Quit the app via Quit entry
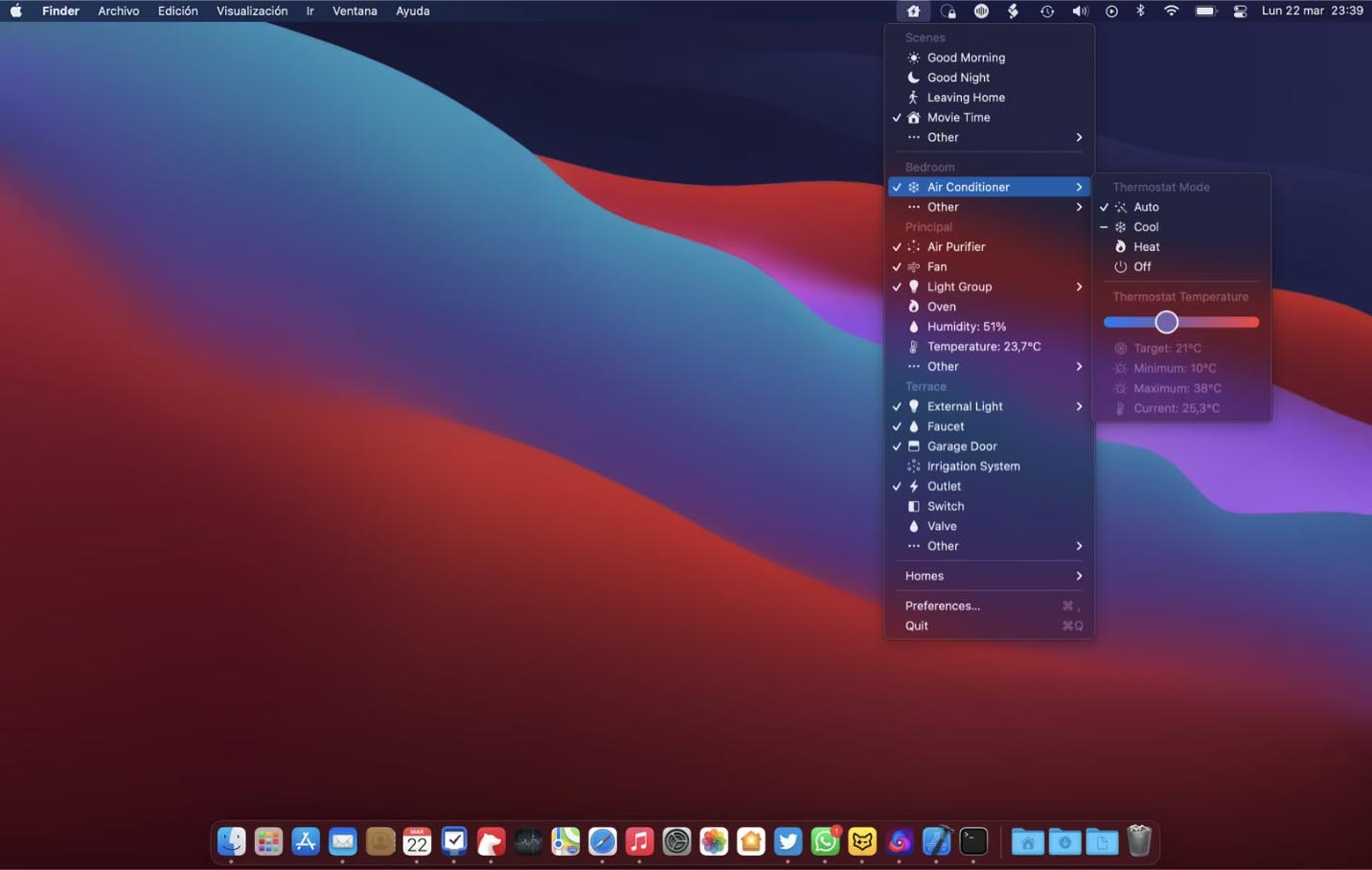Screen dimensions: 1372x870 [x=917, y=627]
